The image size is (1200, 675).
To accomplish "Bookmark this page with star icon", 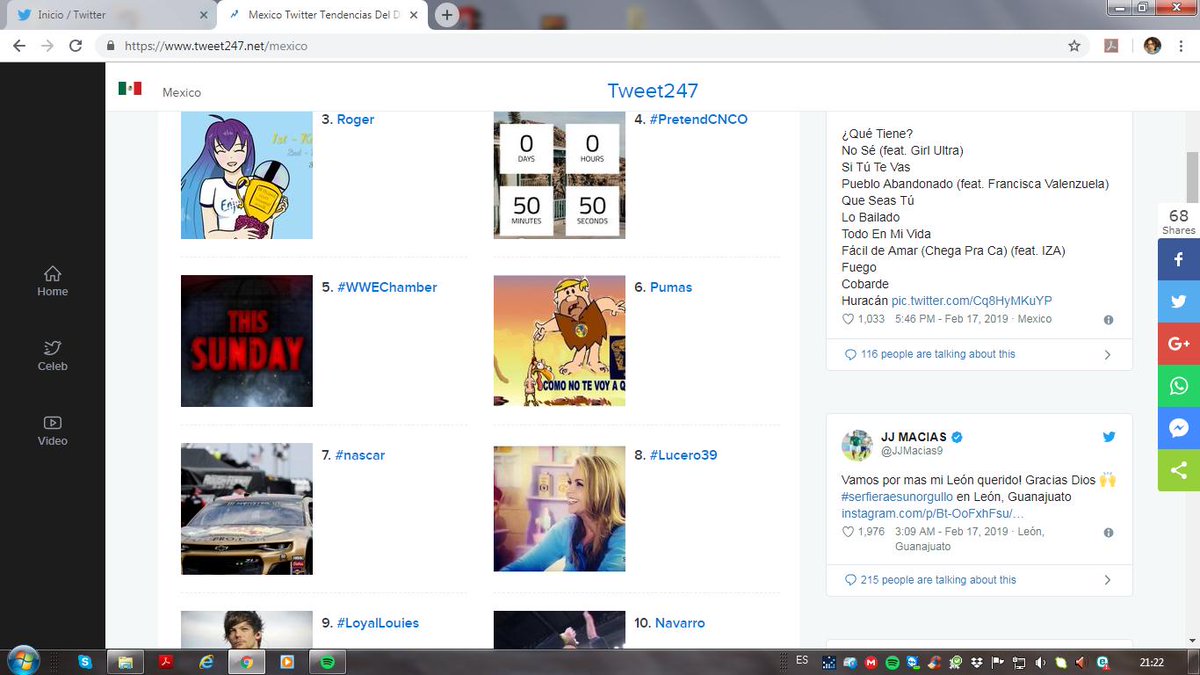I will (1074, 46).
